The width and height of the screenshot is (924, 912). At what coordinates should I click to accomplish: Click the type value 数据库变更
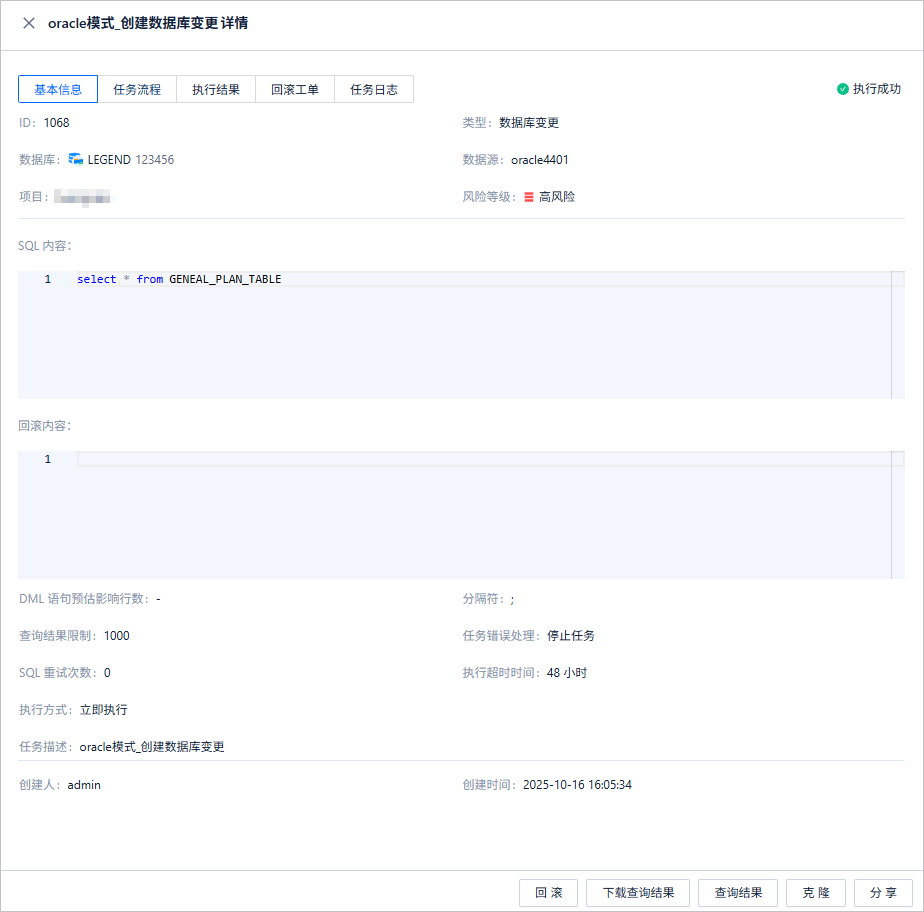529,123
